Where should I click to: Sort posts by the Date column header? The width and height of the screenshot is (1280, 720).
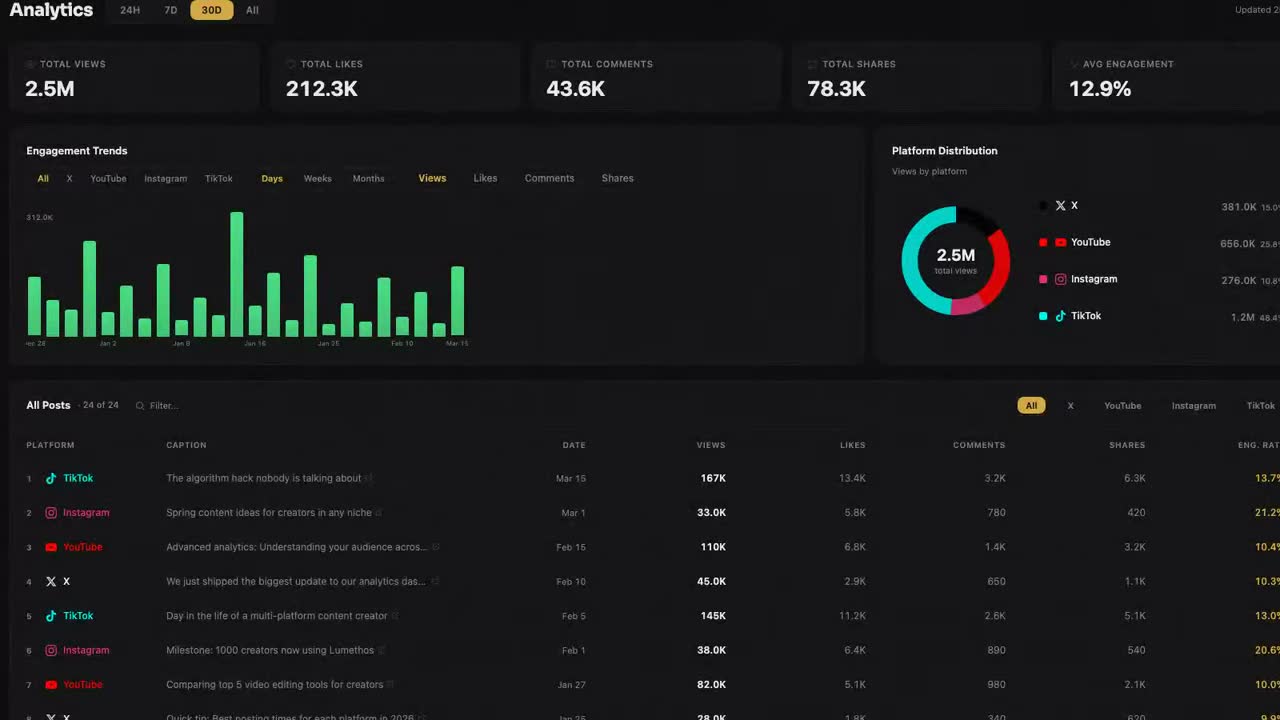574,445
